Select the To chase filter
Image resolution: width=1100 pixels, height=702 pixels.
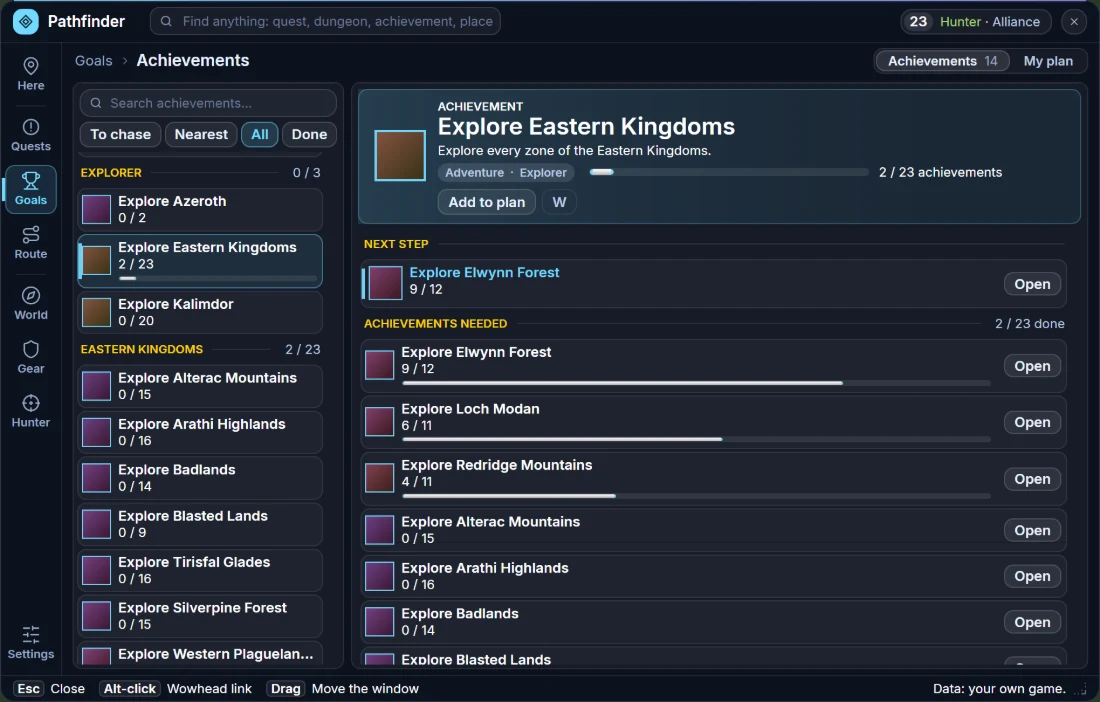point(121,135)
